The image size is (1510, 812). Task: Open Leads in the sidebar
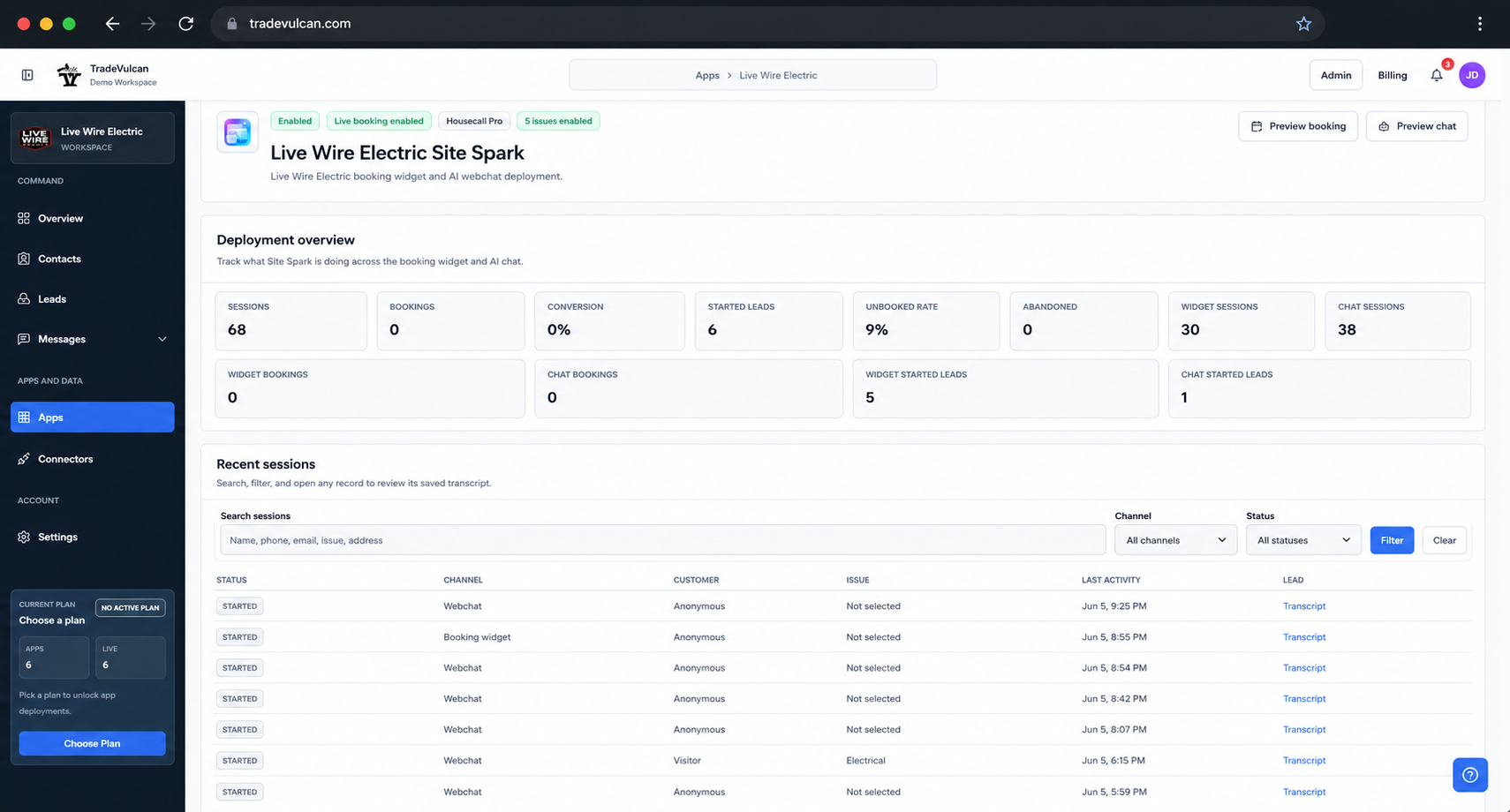point(92,298)
